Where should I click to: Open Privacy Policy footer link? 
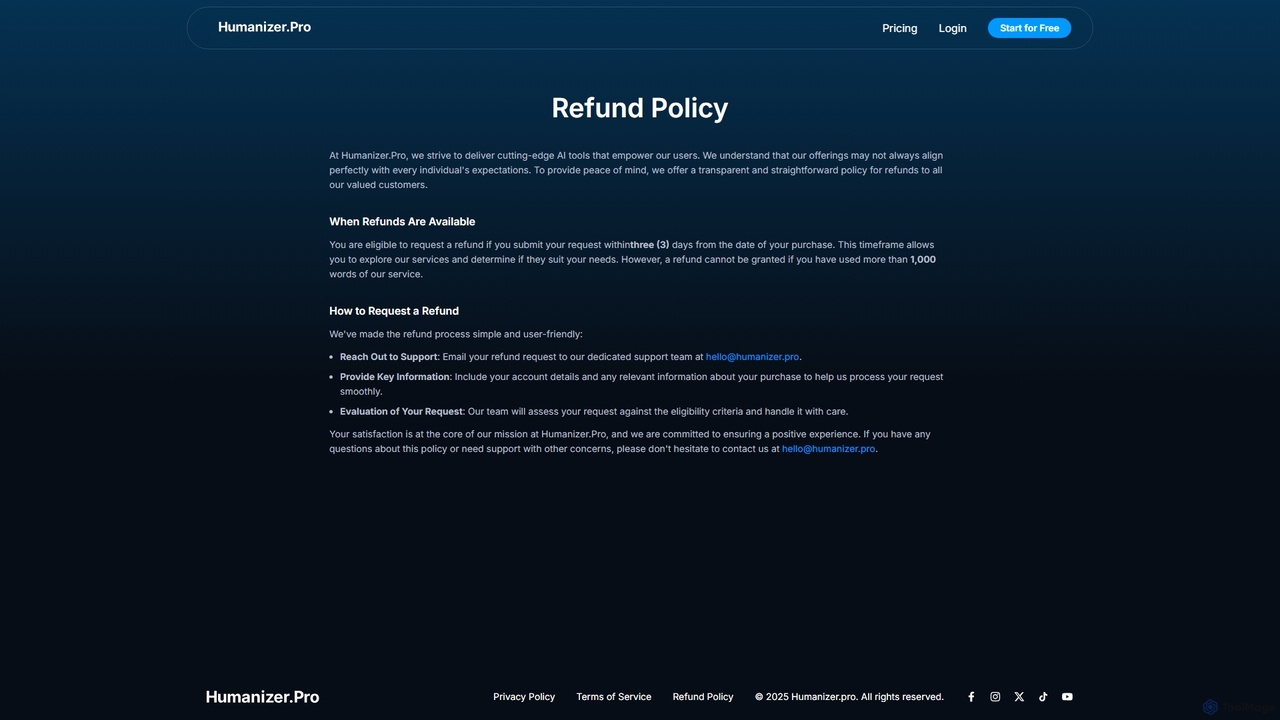(x=524, y=697)
